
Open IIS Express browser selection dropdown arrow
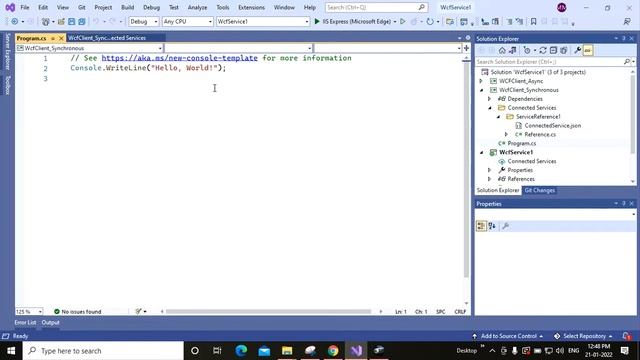(x=395, y=22)
